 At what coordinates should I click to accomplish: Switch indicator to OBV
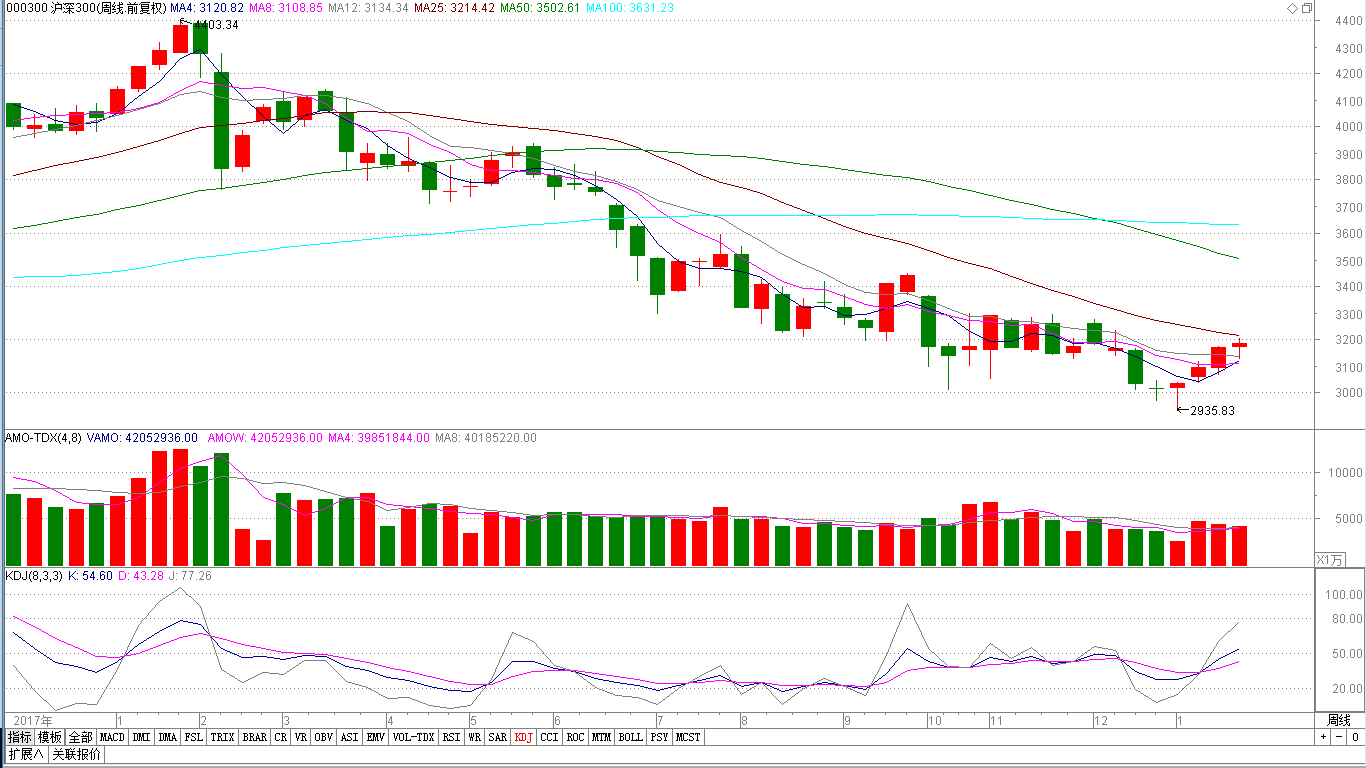(x=323, y=737)
